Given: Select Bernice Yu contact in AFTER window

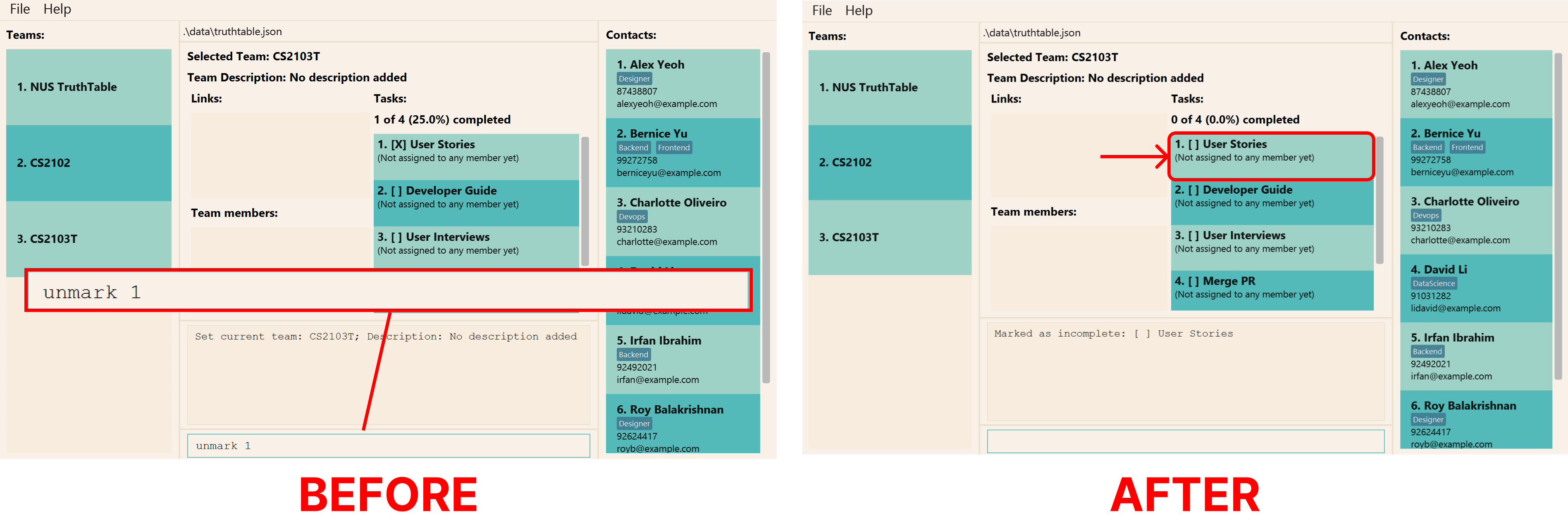Looking at the screenshot, I should 1476,152.
